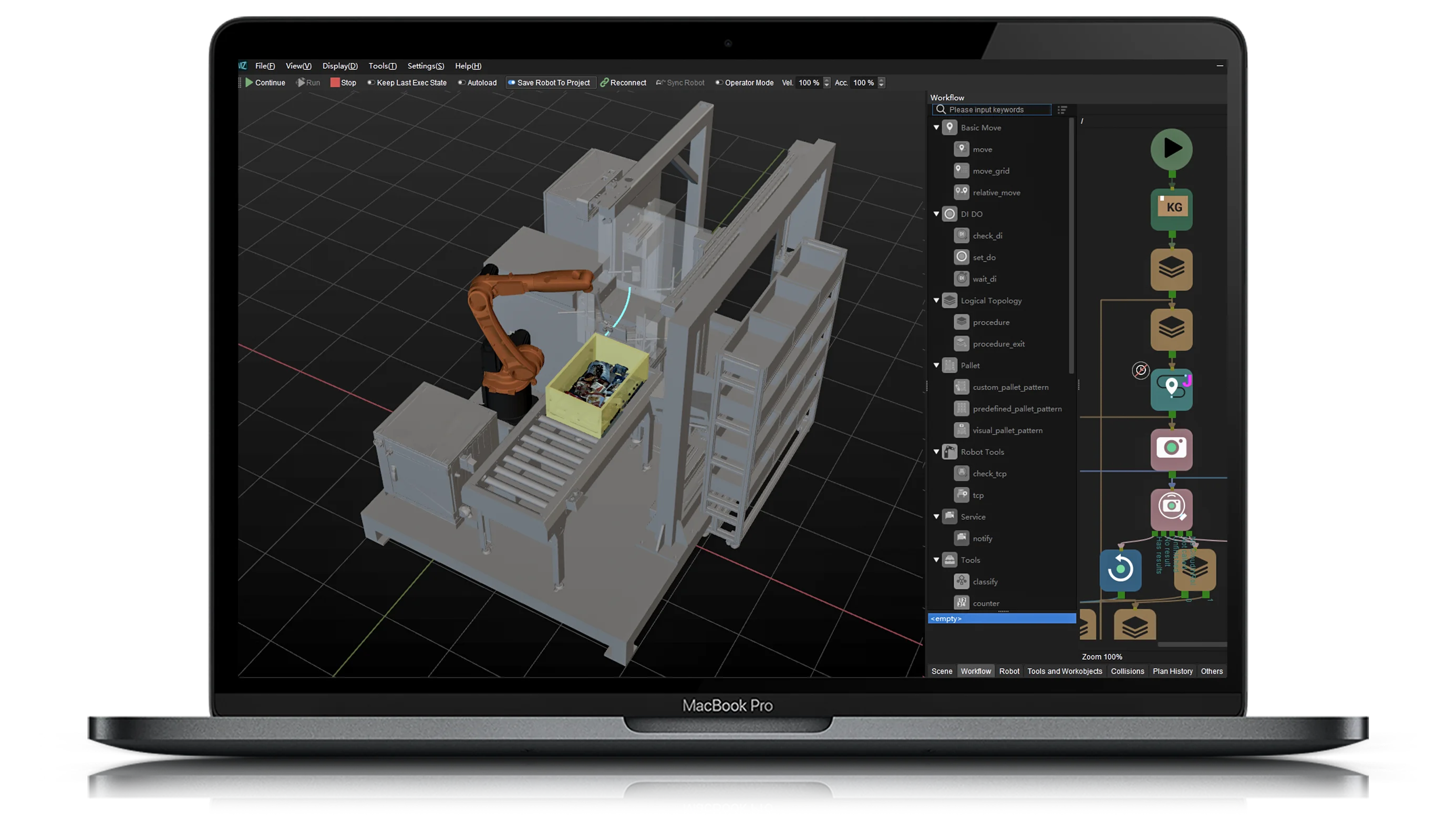Select the predefined_pallet_pattern icon
The height and width of the screenshot is (819, 1456).
click(x=962, y=408)
